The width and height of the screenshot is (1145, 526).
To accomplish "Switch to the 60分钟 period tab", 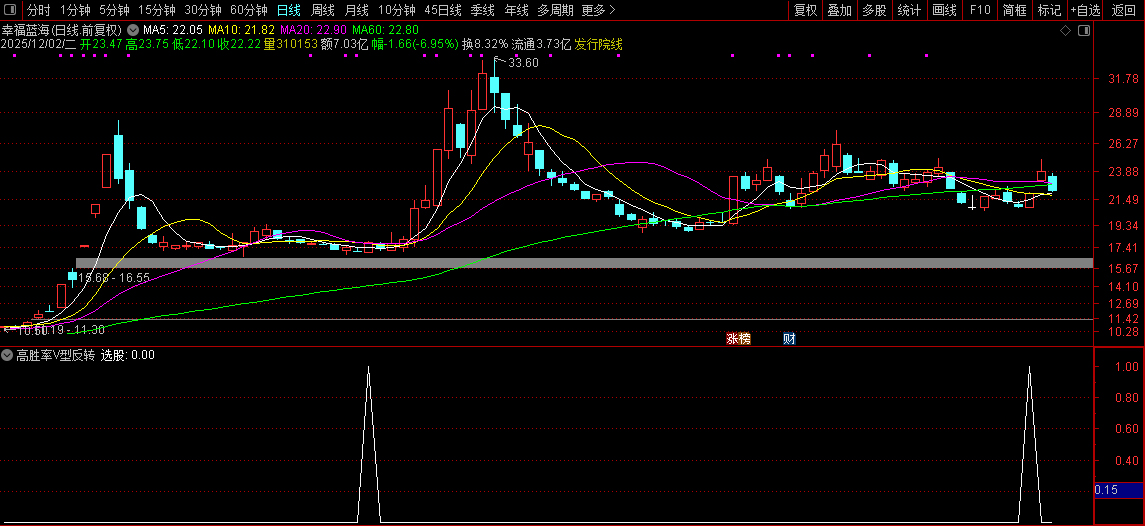I will pos(249,10).
